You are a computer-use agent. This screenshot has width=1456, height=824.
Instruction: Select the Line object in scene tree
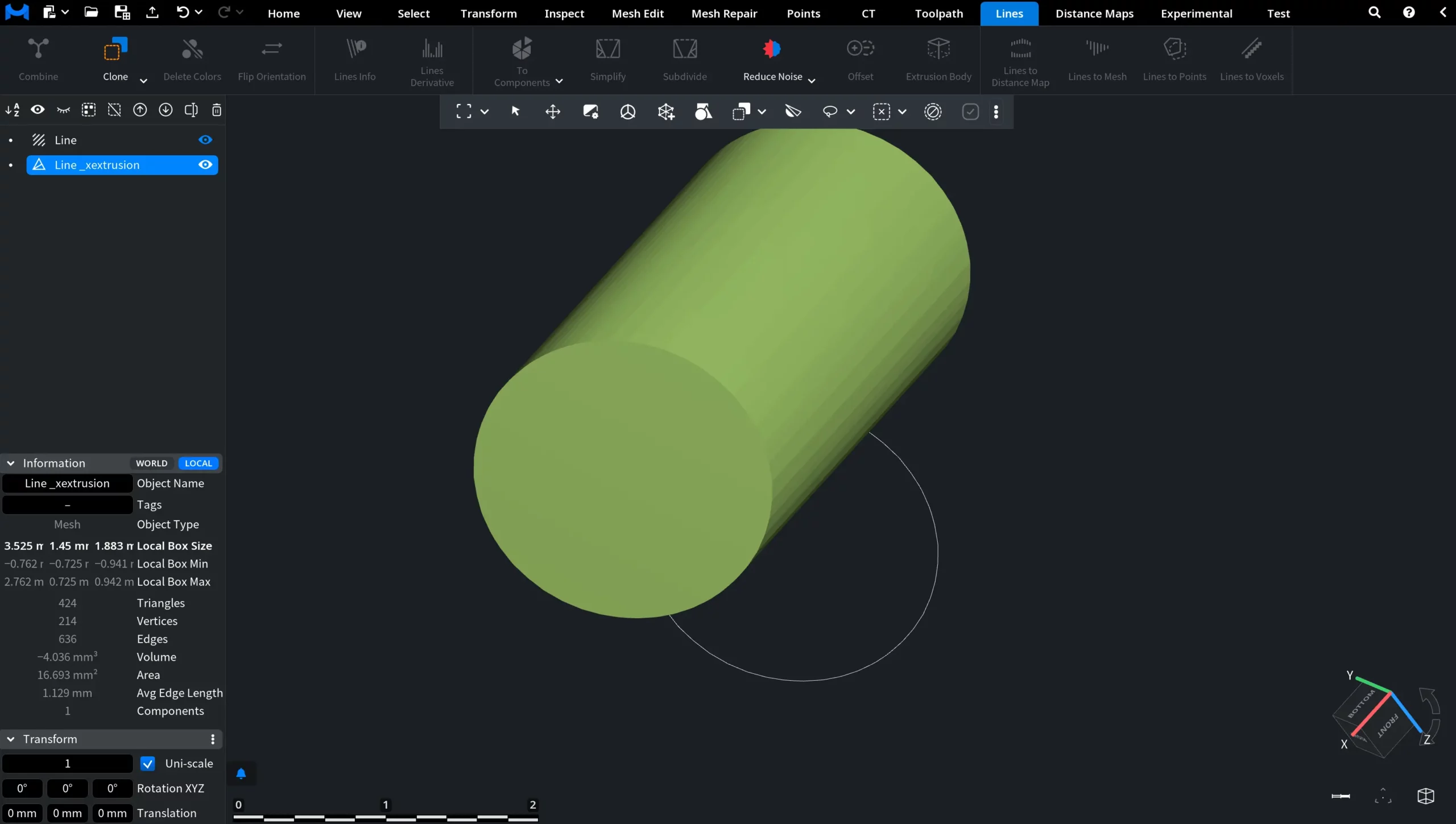pyautogui.click(x=122, y=140)
